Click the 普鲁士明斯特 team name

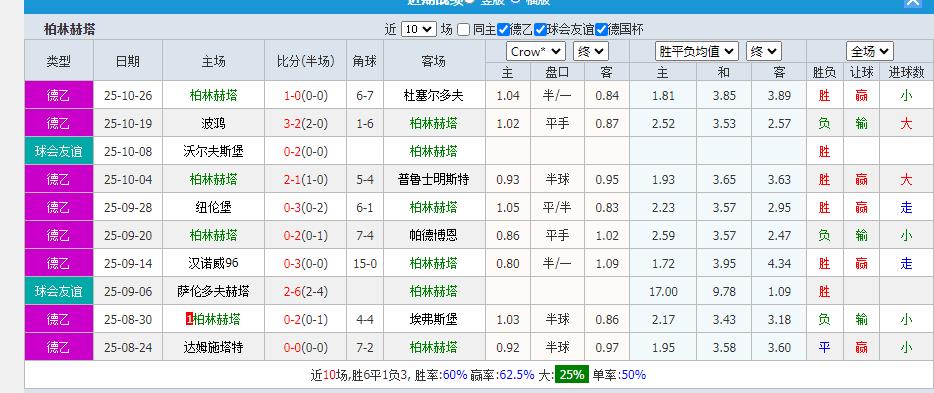pyautogui.click(x=434, y=179)
